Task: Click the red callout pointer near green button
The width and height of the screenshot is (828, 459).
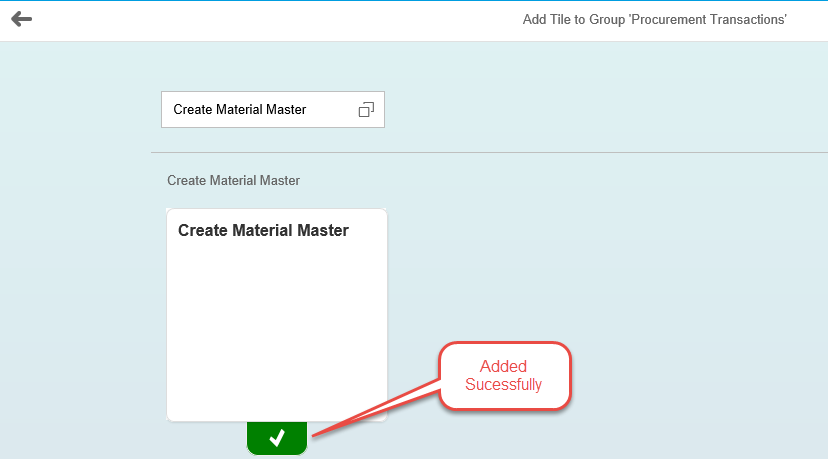Action: pos(375,408)
